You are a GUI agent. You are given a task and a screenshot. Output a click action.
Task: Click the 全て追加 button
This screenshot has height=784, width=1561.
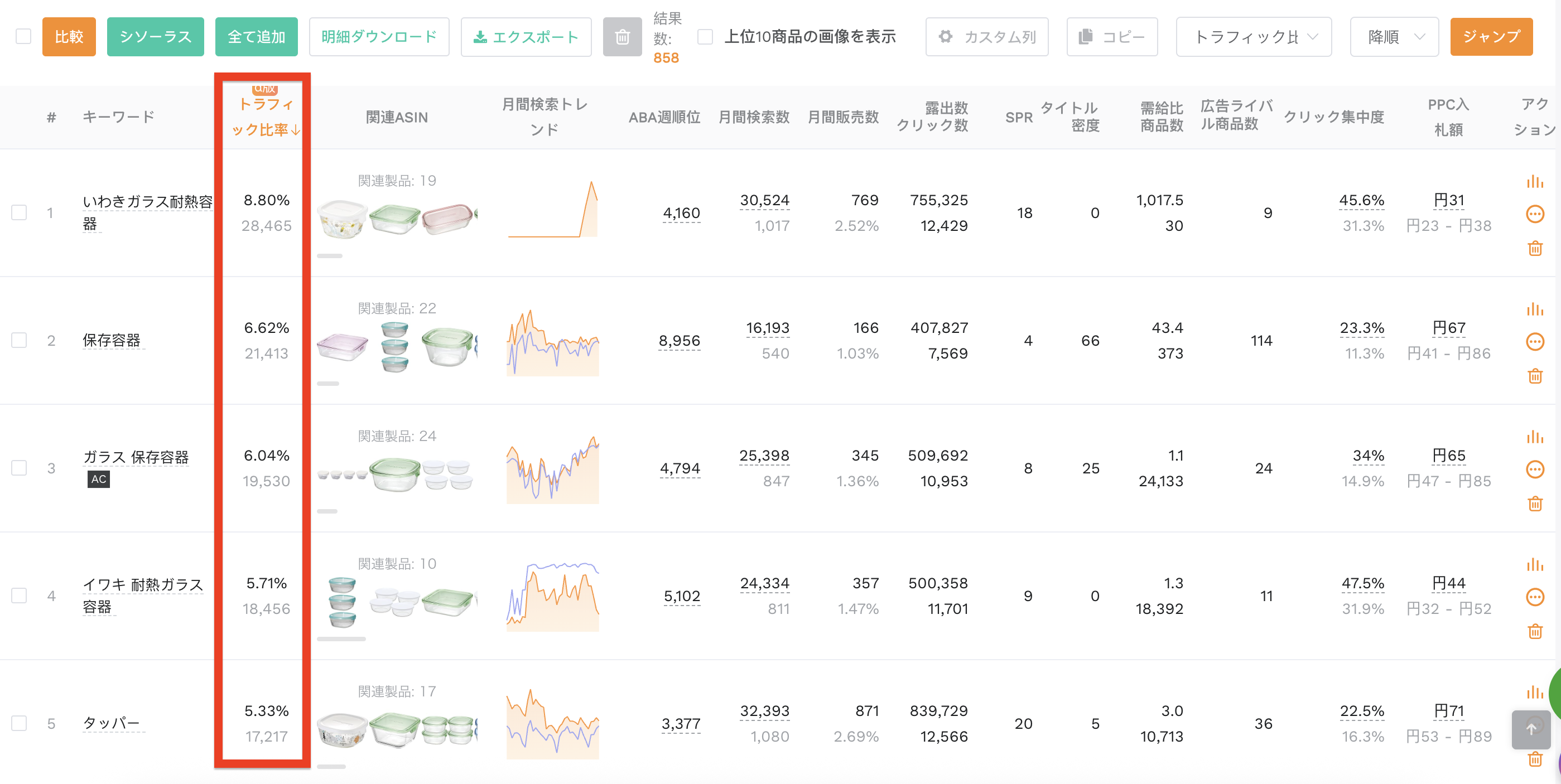point(256,37)
